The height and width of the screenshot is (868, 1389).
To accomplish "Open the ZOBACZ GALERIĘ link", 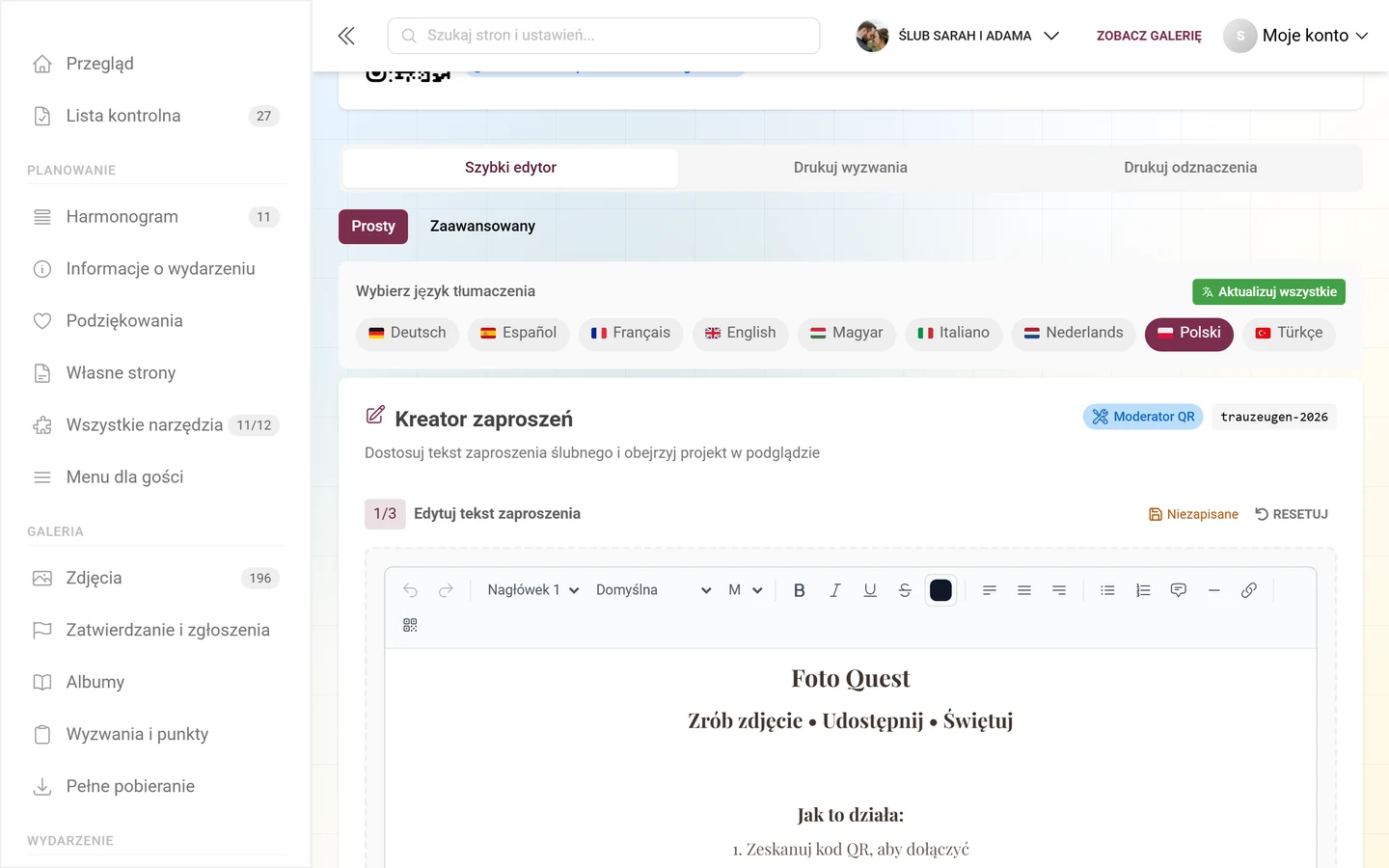I will click(x=1149, y=36).
